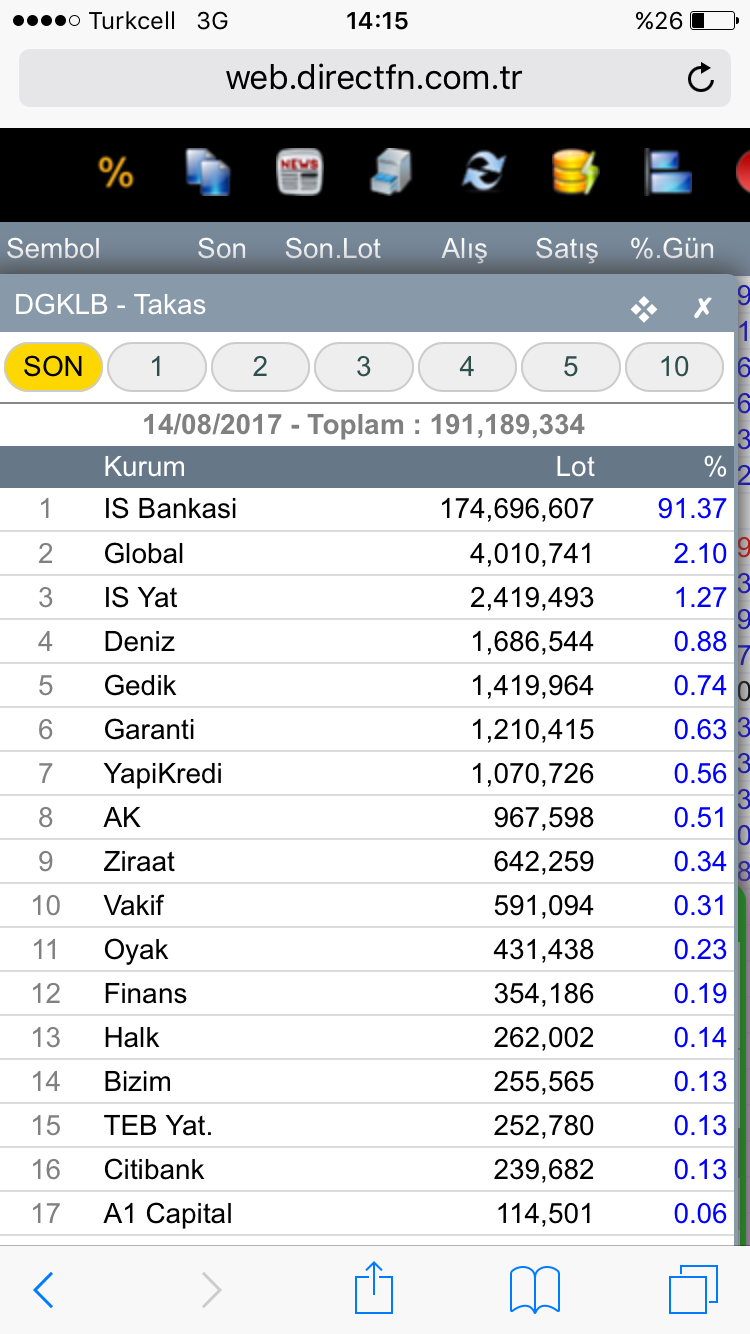Open Safari share sheet icon
Viewport: 750px width, 1334px height.
[372, 1287]
